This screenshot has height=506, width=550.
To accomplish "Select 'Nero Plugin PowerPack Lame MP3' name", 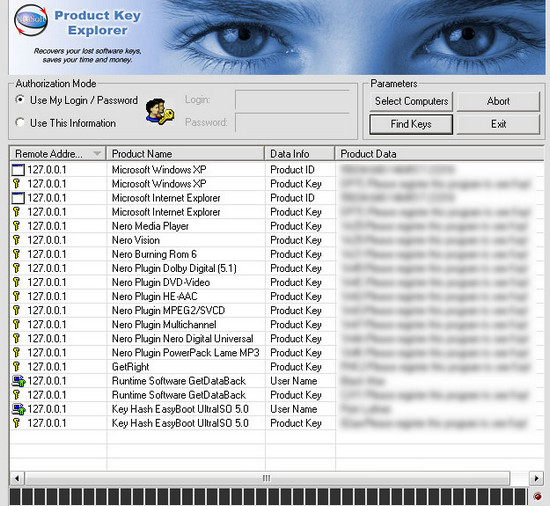I will tap(186, 352).
